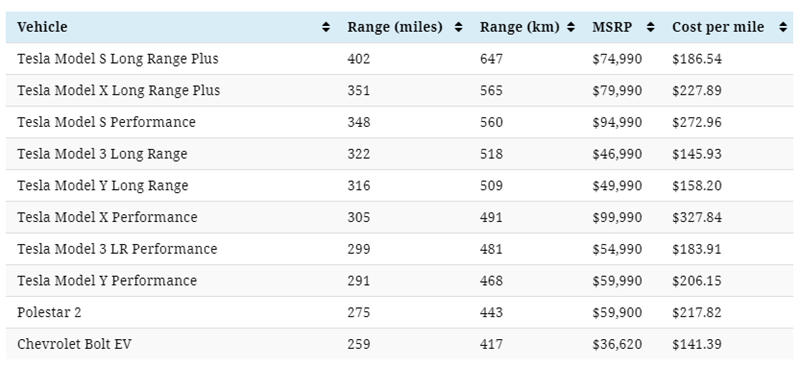Click sort arrows next to Range (miles)
The image size is (800, 368).
(459, 28)
